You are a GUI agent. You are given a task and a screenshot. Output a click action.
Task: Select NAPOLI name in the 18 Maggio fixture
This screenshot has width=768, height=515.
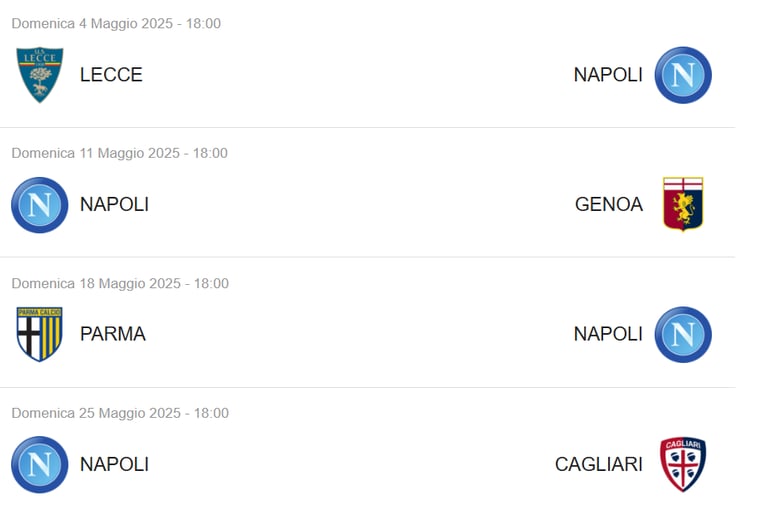608,334
